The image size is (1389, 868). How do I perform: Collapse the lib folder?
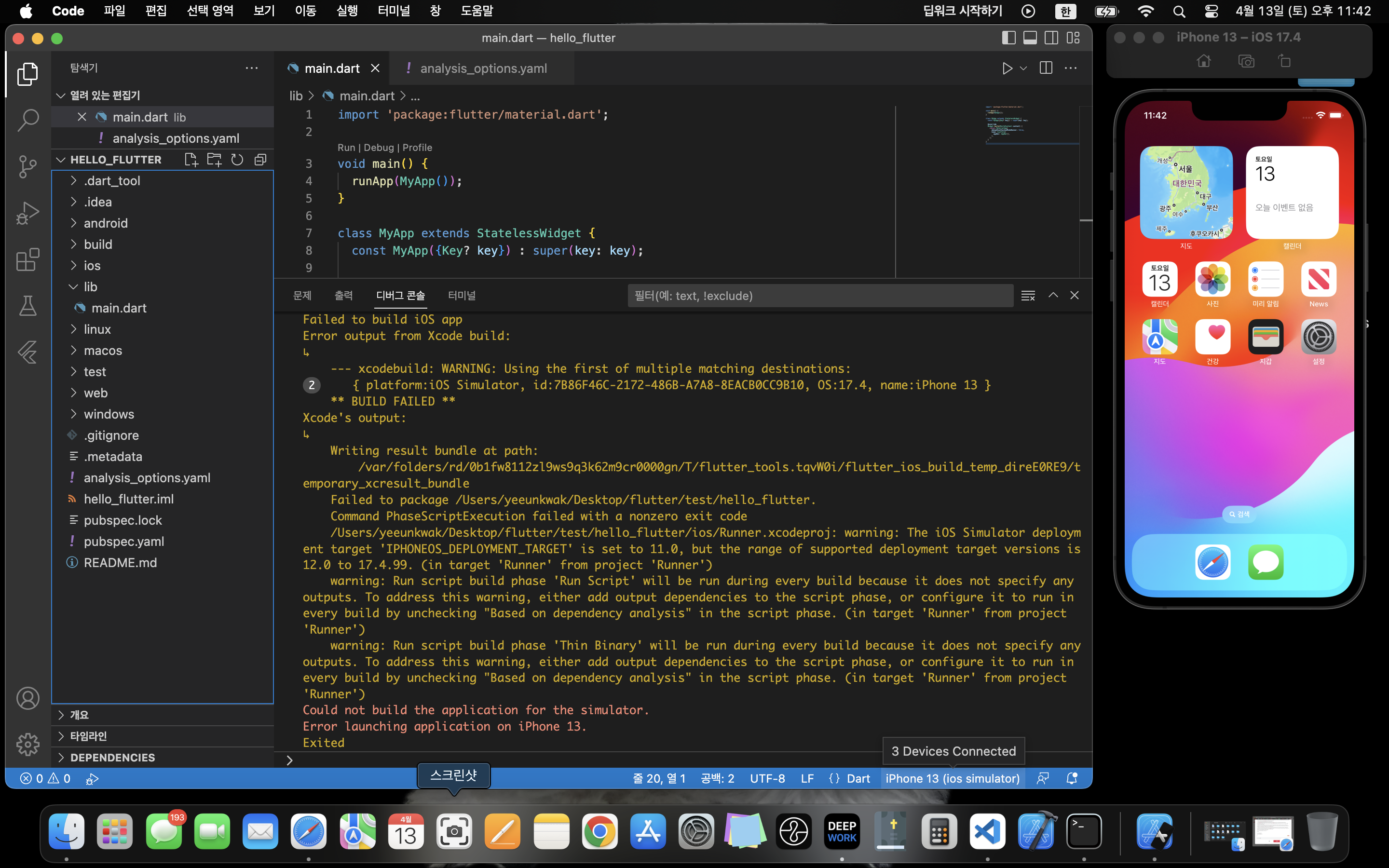(x=163, y=287)
